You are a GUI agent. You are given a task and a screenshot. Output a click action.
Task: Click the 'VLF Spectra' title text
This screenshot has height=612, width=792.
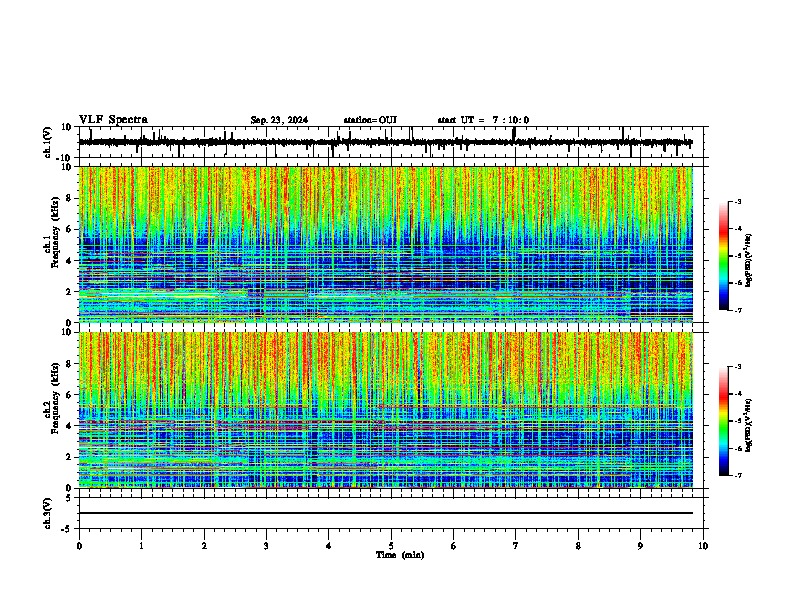coord(113,120)
